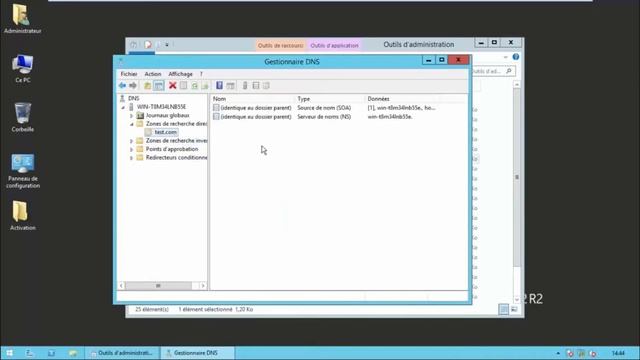640x360 pixels.
Task: Open the ? help menu
Action: pos(201,74)
